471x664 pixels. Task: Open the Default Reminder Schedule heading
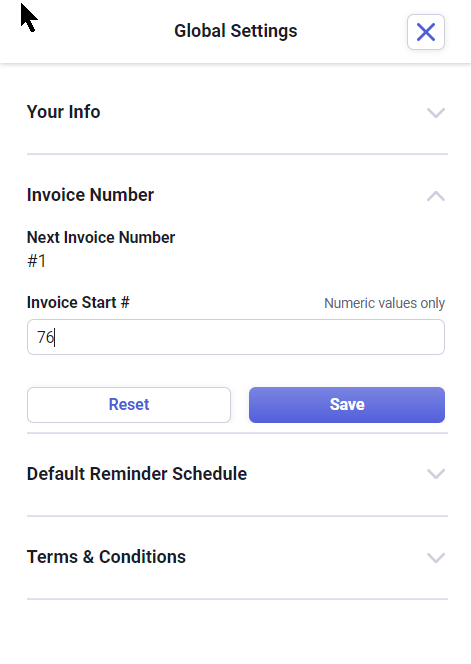137,474
